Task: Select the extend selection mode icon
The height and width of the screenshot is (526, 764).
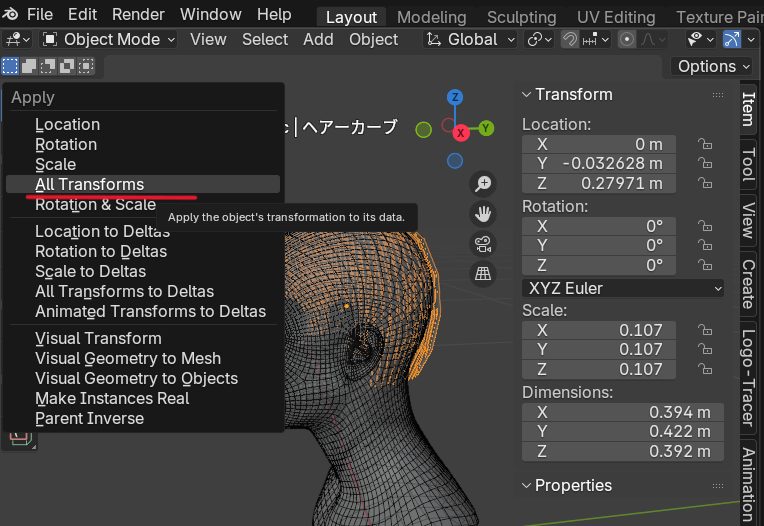Action: pos(29,67)
